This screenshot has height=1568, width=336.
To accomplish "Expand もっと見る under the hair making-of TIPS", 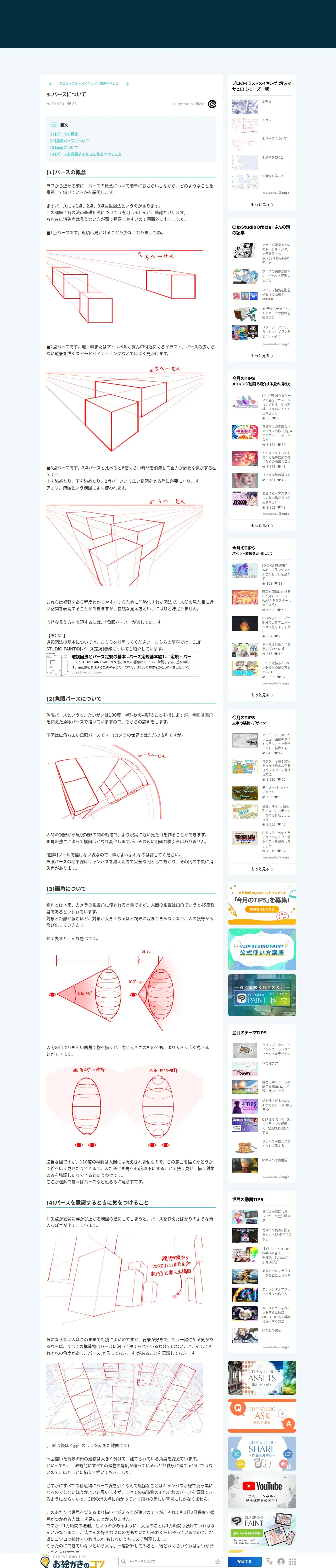I will coord(262,525).
